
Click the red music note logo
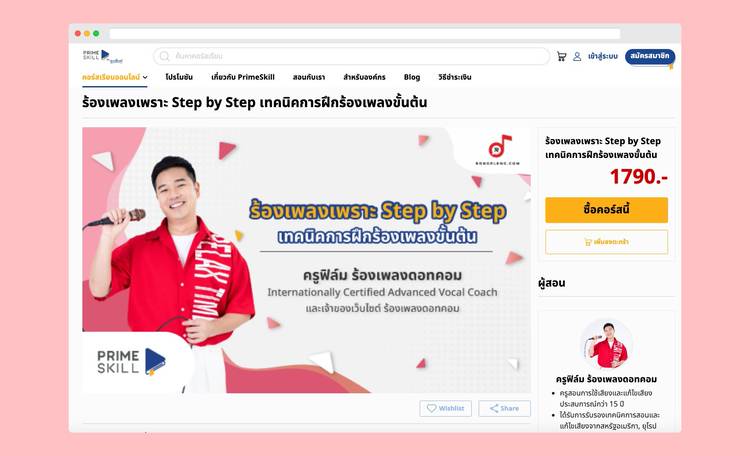pyautogui.click(x=499, y=145)
